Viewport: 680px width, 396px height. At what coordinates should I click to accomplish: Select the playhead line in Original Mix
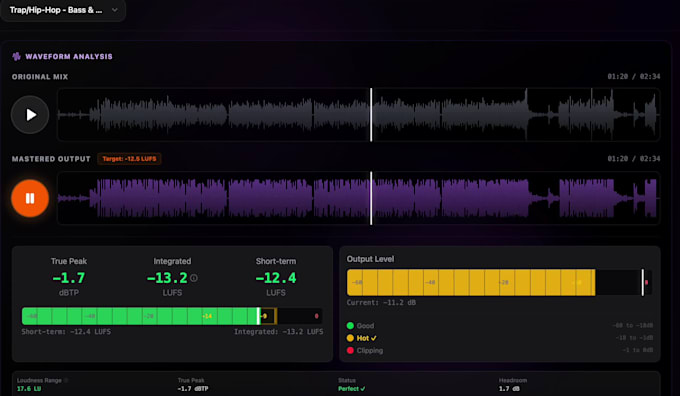pyautogui.click(x=371, y=115)
